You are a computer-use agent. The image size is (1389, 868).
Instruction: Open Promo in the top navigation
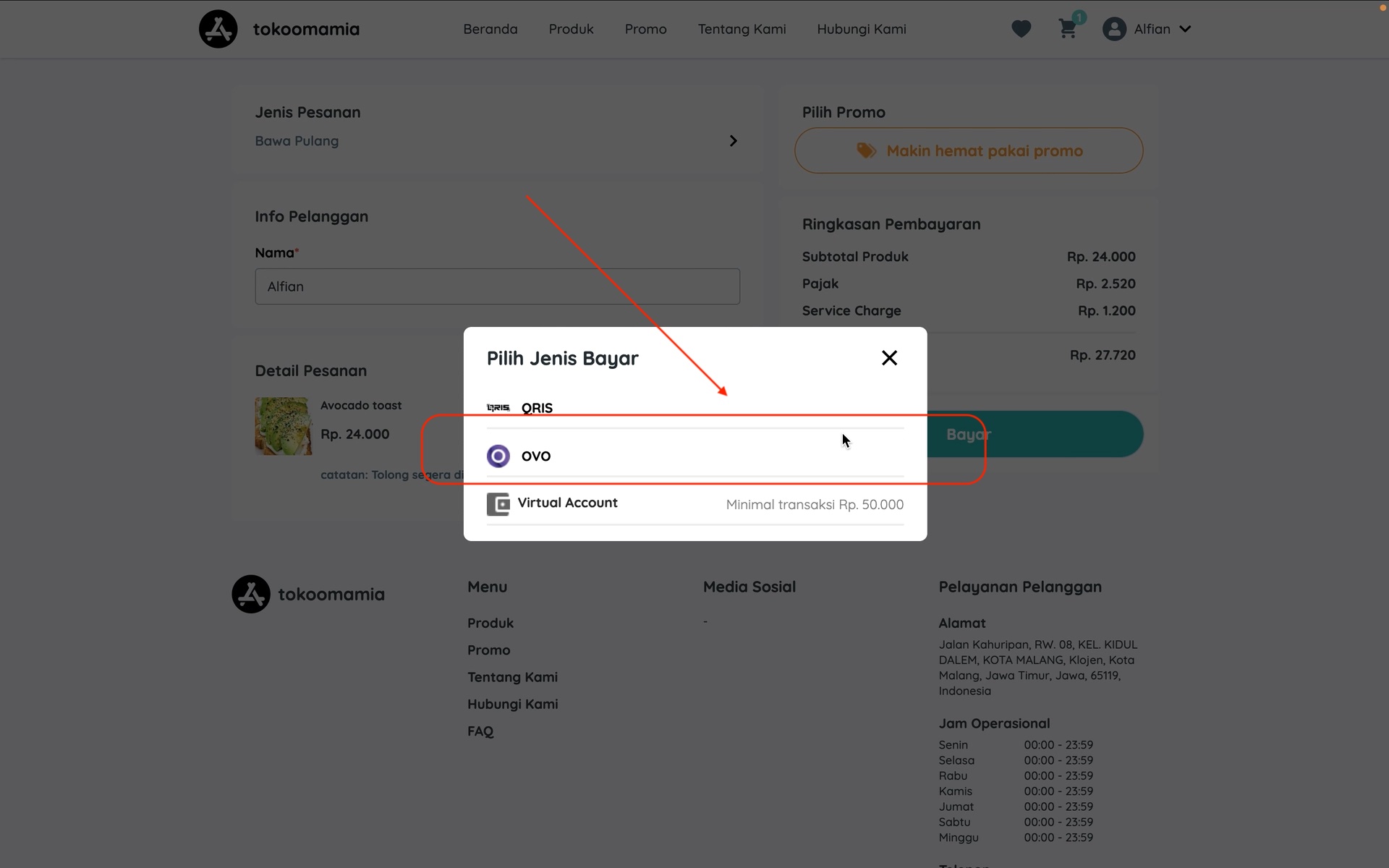[x=646, y=29]
